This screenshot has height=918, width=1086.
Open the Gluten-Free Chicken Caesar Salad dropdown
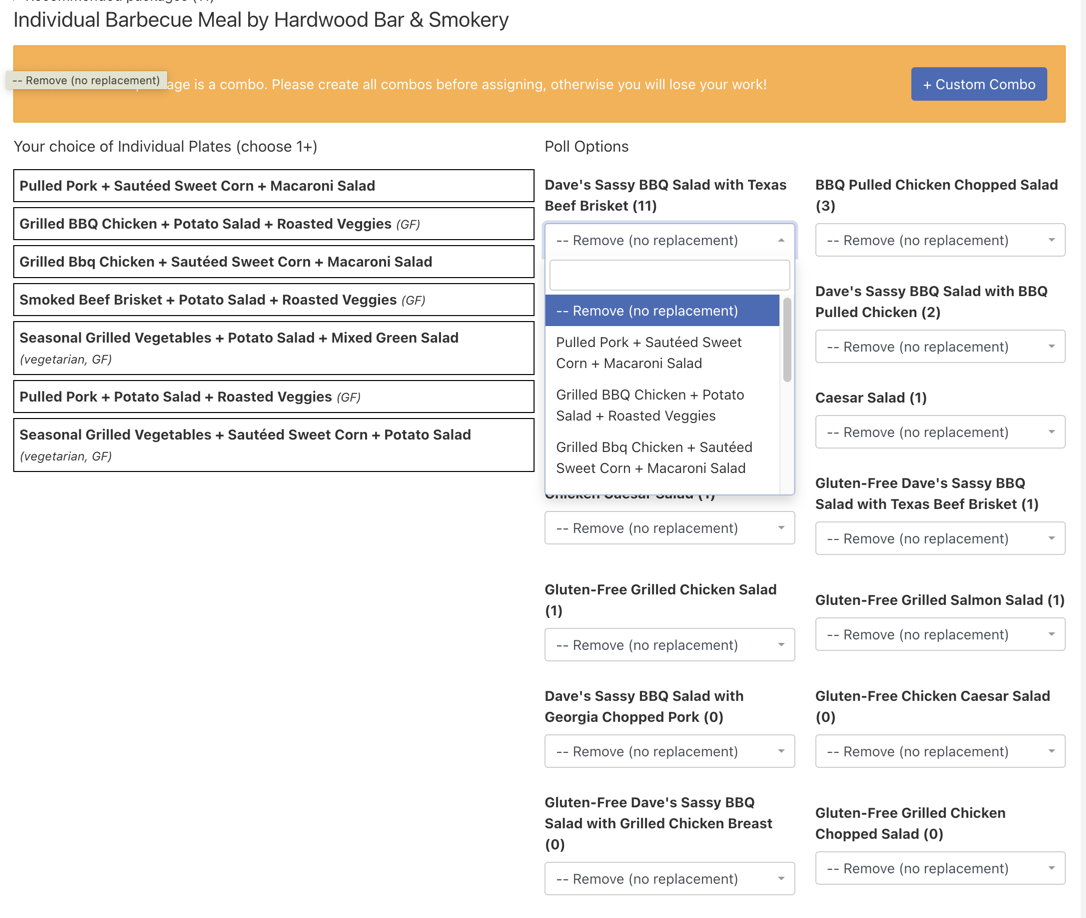938,751
